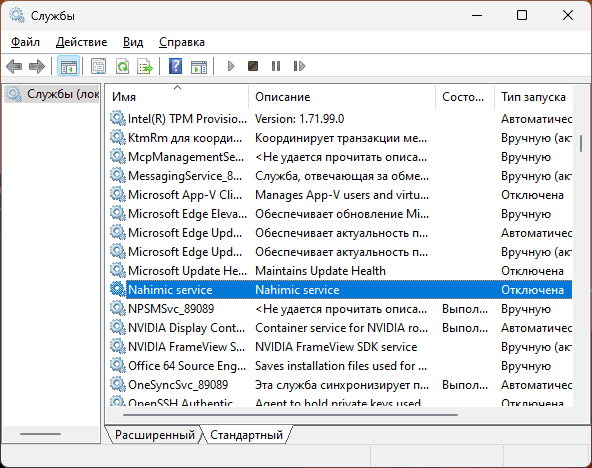592x468 pixels.
Task: Go back with the left arrow toolbar icon
Action: [x=14, y=66]
